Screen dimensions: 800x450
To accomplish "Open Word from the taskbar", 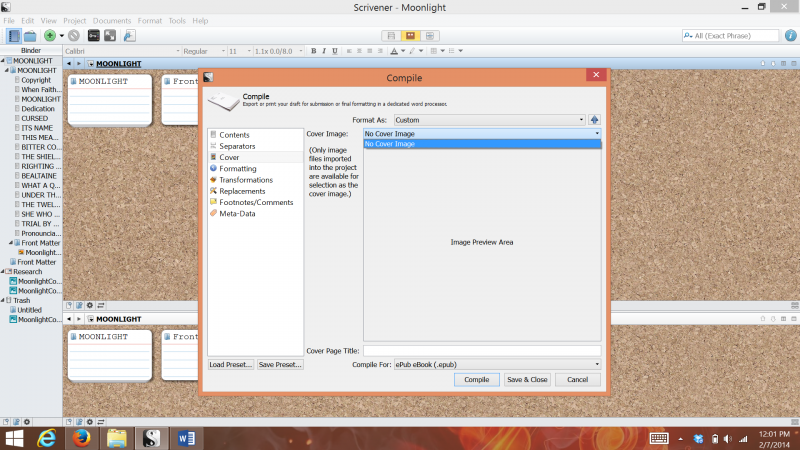I will coord(186,438).
